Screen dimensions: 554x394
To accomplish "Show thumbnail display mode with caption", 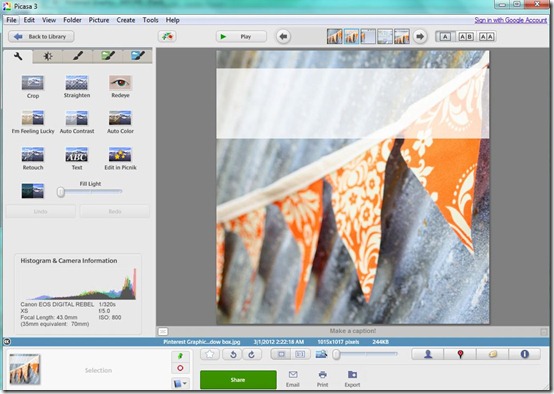I will (300, 354).
